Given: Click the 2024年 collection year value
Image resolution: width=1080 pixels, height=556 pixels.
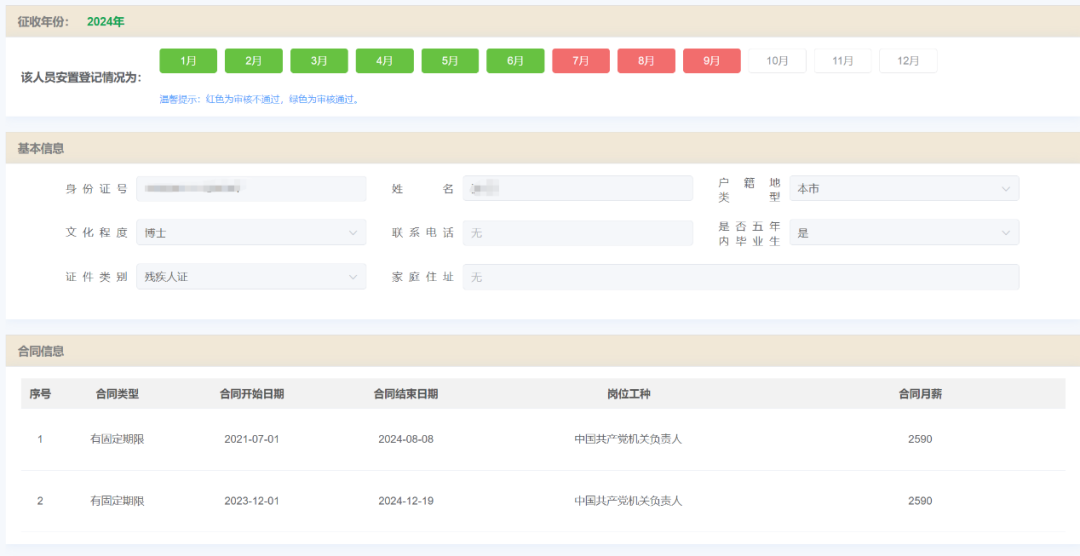Looking at the screenshot, I should 105,22.
